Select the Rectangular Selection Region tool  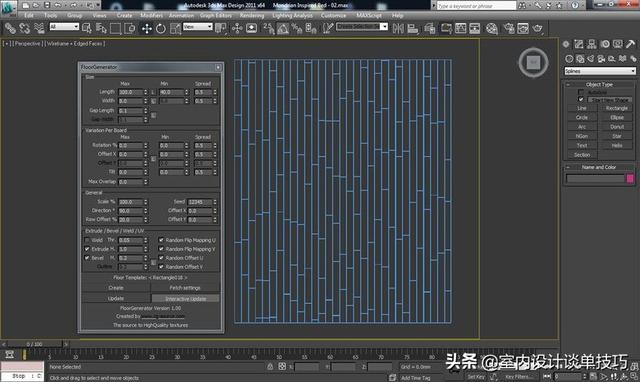point(116,29)
